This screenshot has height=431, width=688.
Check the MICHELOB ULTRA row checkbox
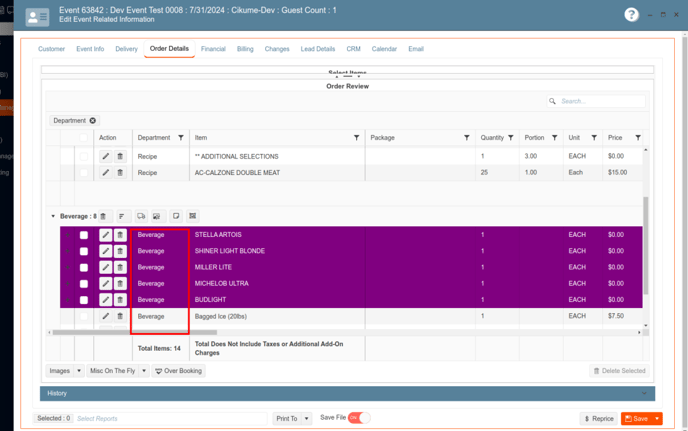(x=84, y=284)
